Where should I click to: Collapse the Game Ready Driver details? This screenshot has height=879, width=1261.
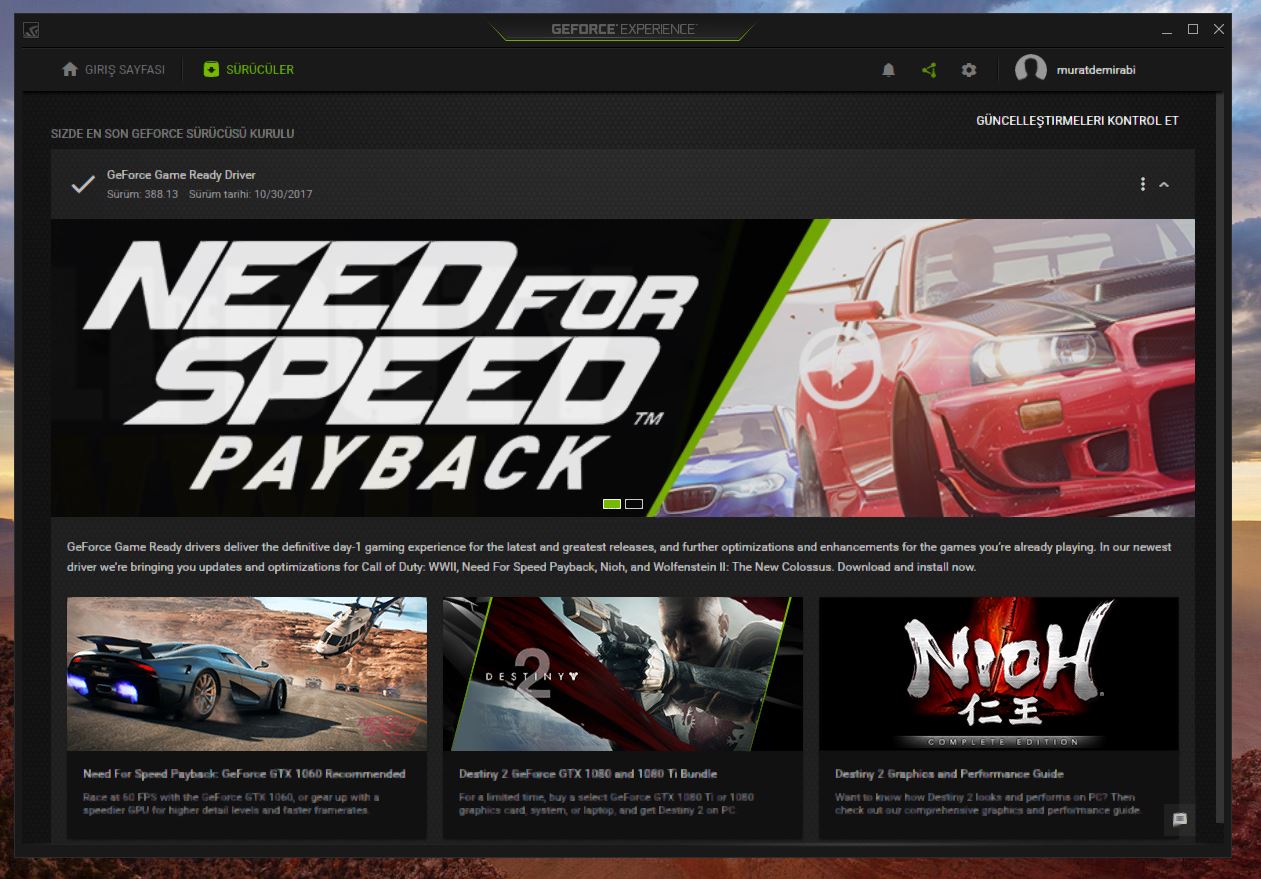(1164, 184)
